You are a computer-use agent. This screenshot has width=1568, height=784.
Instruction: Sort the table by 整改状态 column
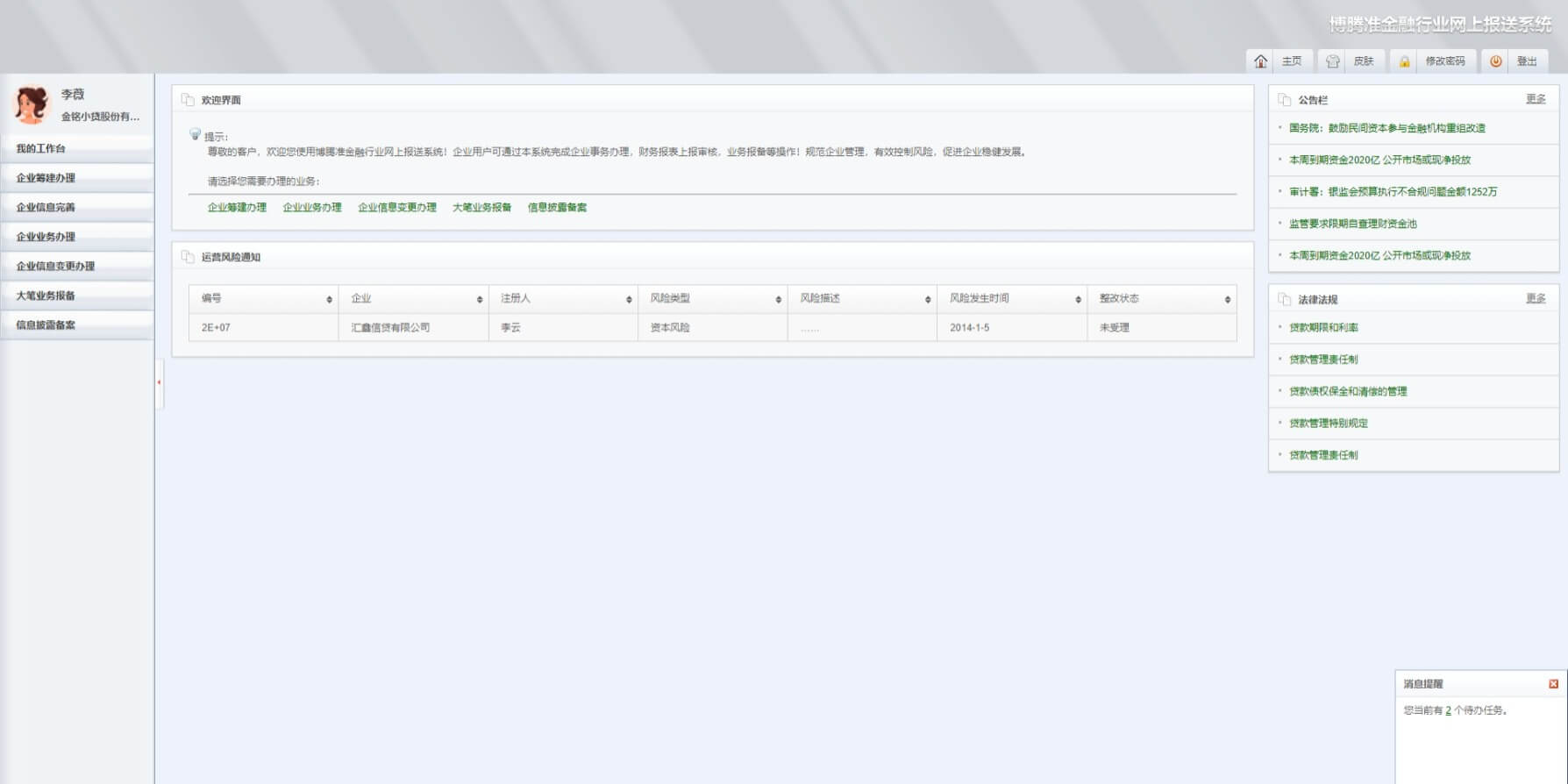(1227, 299)
